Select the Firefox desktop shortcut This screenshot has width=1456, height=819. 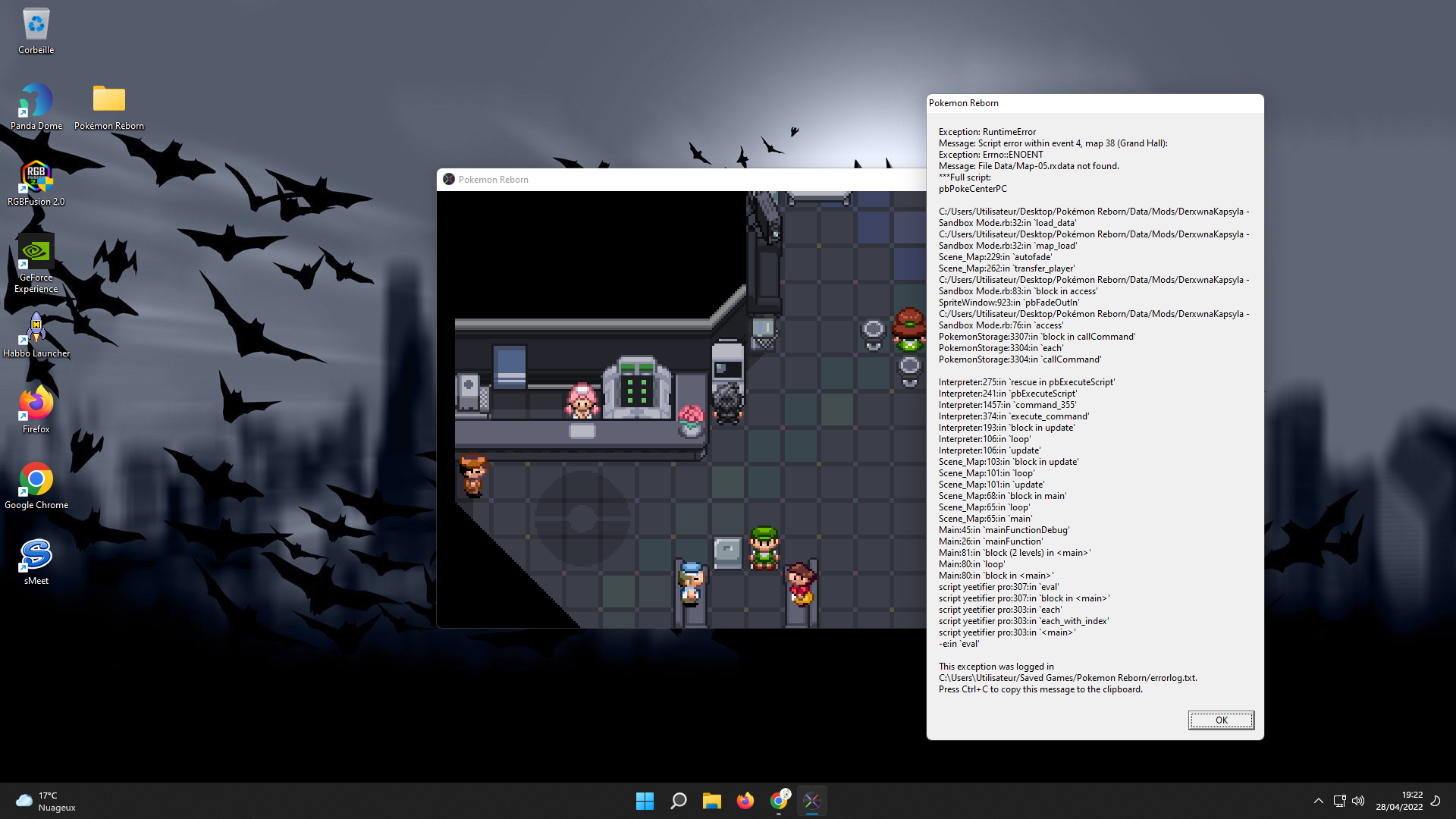pyautogui.click(x=36, y=410)
